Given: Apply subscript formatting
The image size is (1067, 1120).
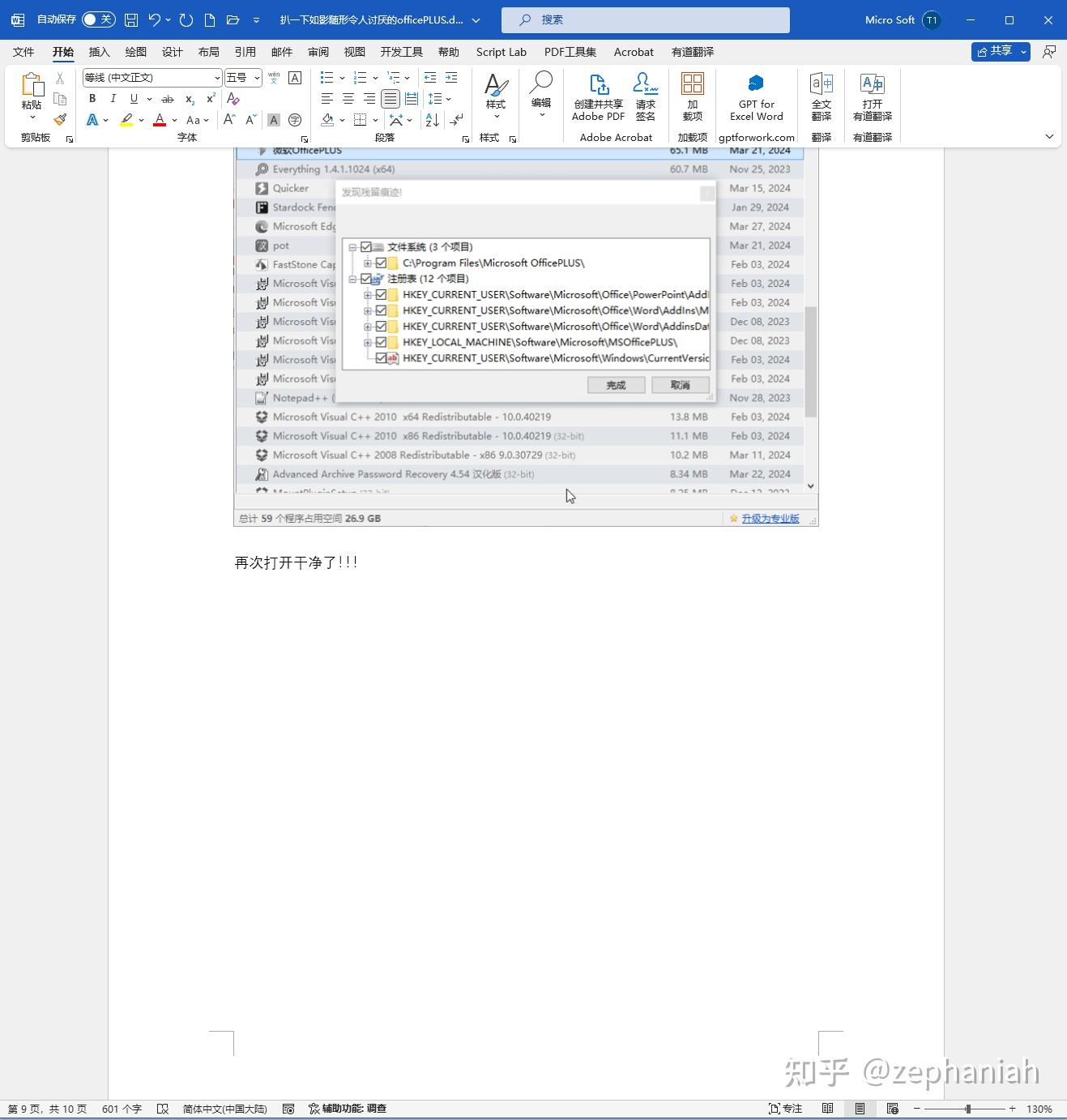Looking at the screenshot, I should 188,99.
